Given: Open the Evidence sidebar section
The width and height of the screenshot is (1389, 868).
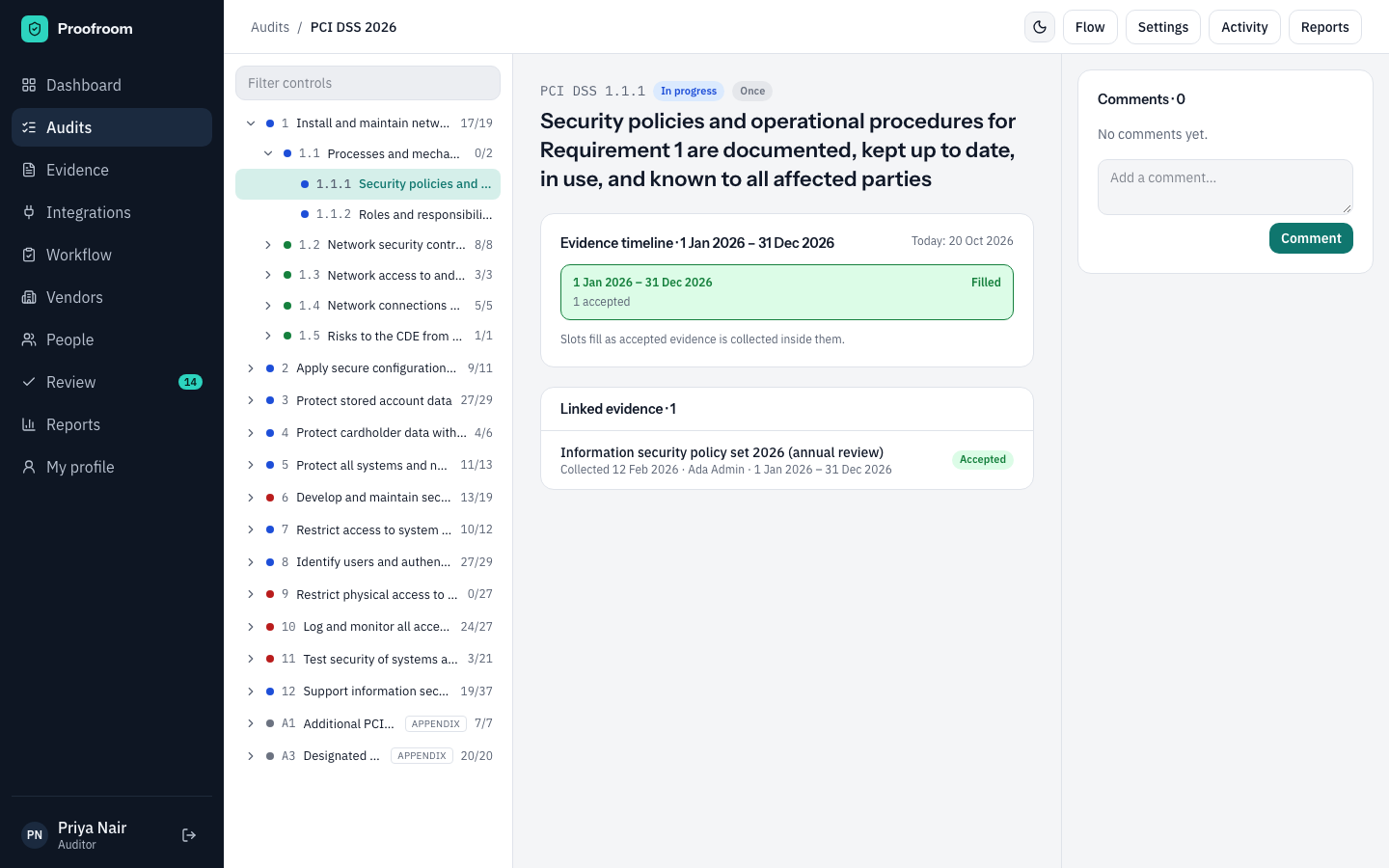Looking at the screenshot, I should click(112, 170).
